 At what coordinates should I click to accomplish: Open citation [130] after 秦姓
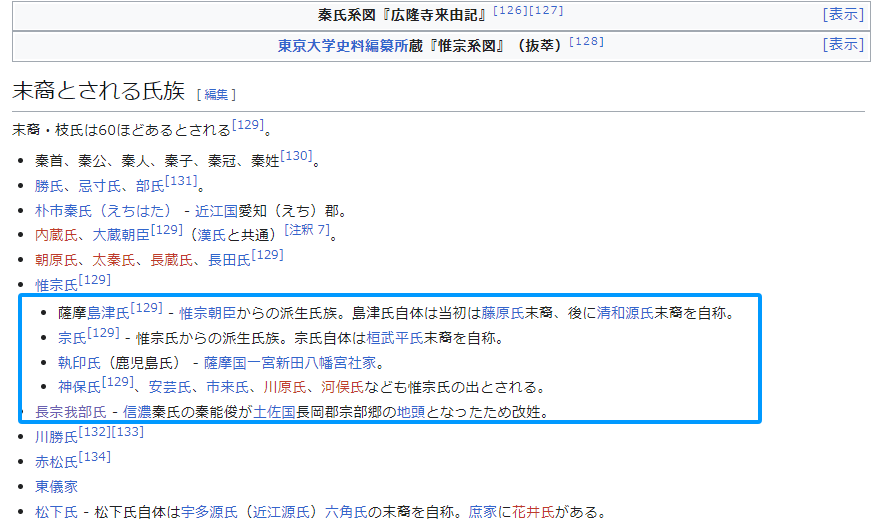pos(296,156)
